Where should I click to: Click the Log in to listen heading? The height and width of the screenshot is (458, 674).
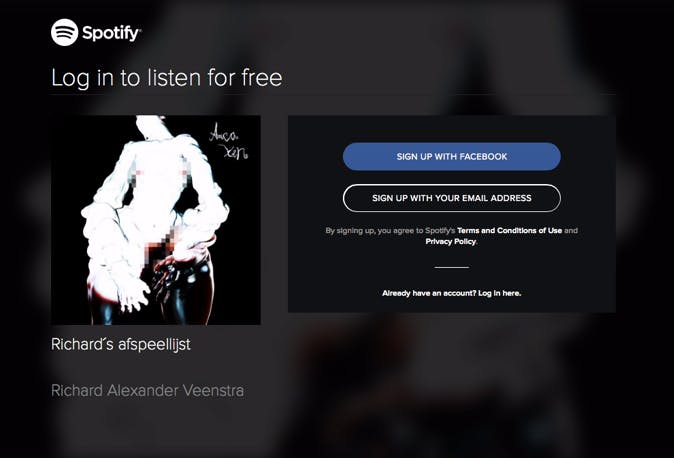(167, 78)
